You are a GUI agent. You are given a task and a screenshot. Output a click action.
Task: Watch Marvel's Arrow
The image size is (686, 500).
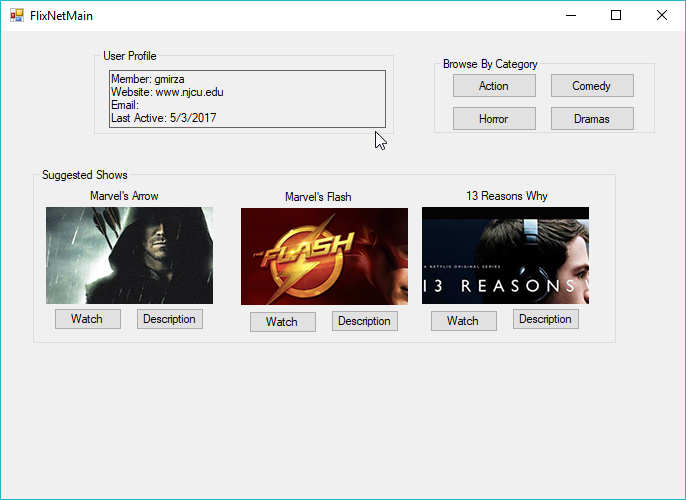pos(87,319)
